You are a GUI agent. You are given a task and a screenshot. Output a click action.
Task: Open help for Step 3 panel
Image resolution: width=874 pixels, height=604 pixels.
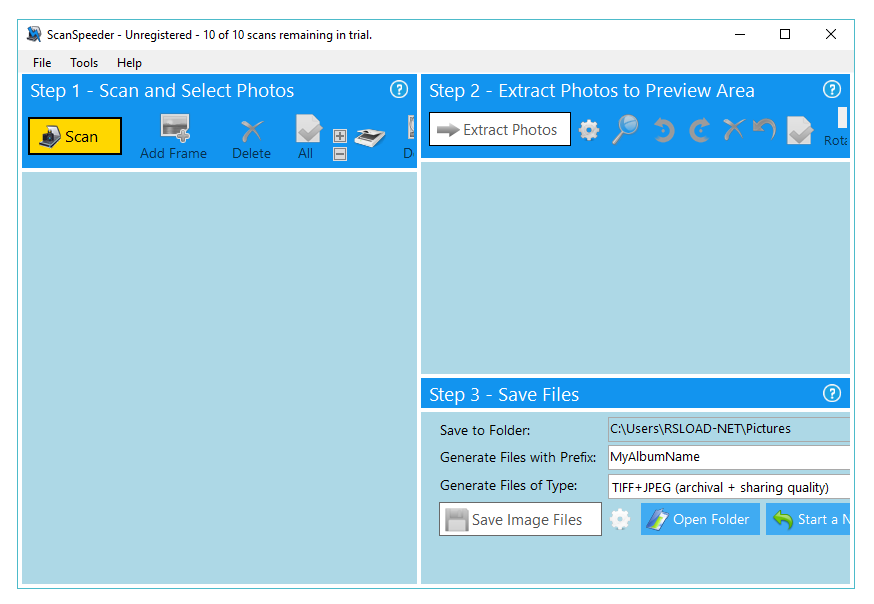tap(832, 393)
